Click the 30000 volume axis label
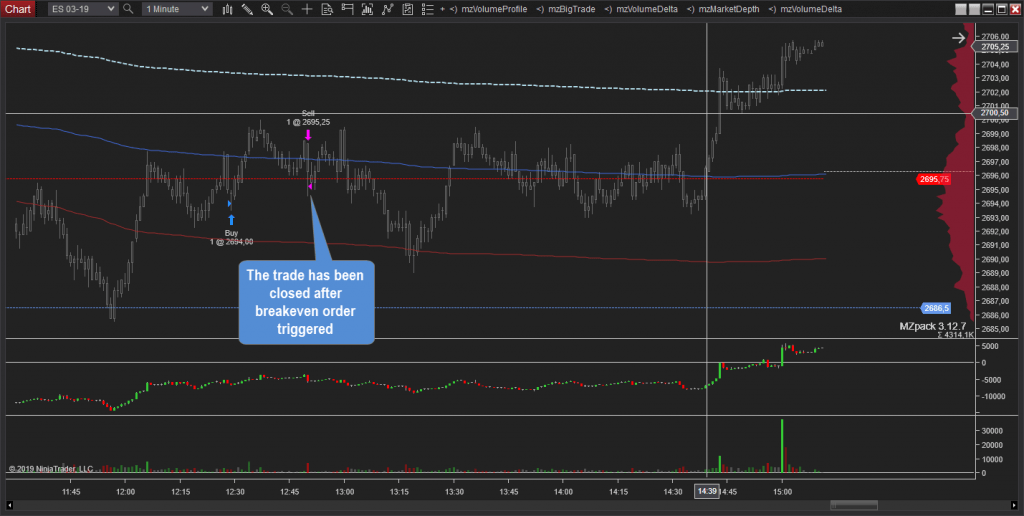This screenshot has height=516, width=1024. (992, 431)
